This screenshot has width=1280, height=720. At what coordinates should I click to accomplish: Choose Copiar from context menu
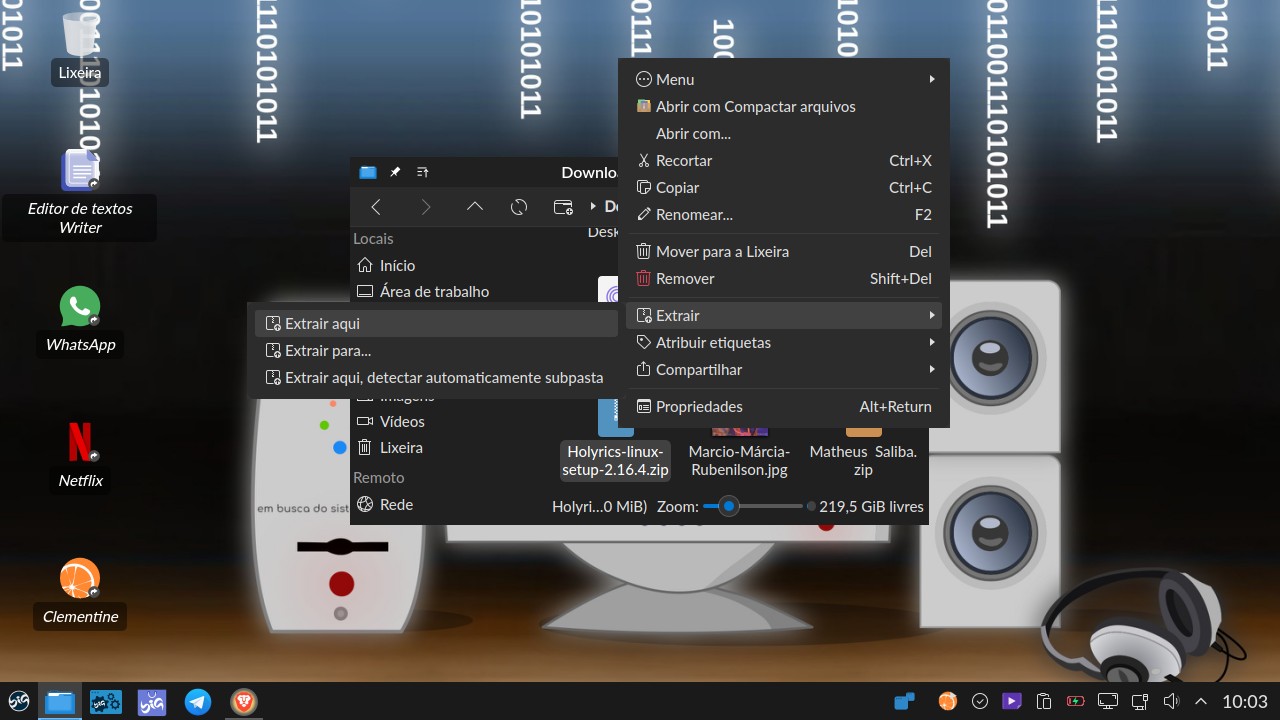coord(784,187)
